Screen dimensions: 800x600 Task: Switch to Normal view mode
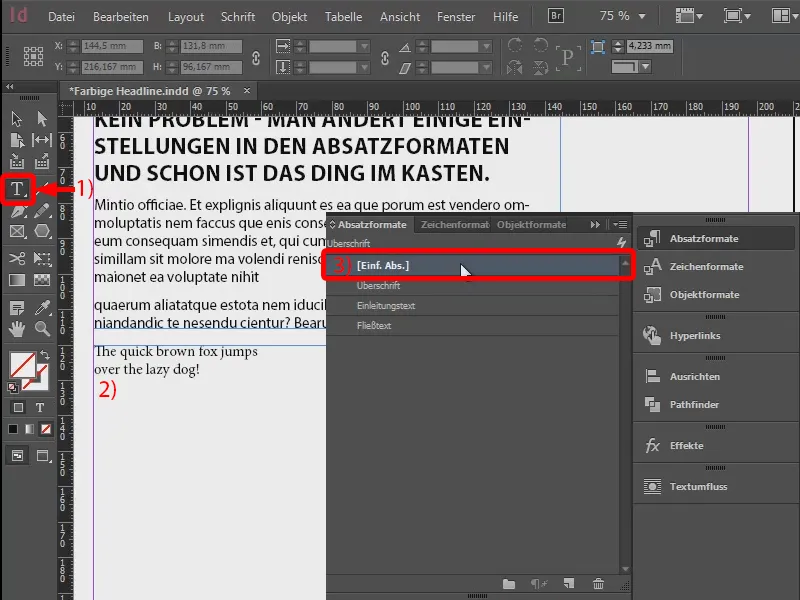(x=17, y=456)
